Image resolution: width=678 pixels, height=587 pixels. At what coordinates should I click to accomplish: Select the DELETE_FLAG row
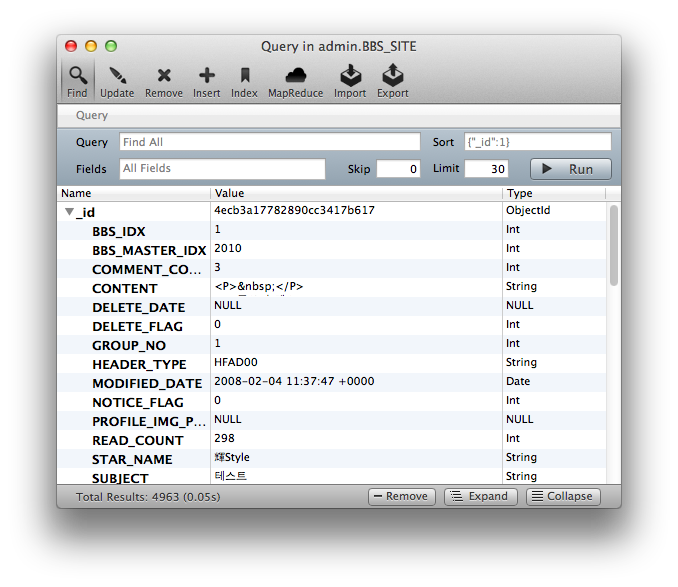tap(332, 326)
